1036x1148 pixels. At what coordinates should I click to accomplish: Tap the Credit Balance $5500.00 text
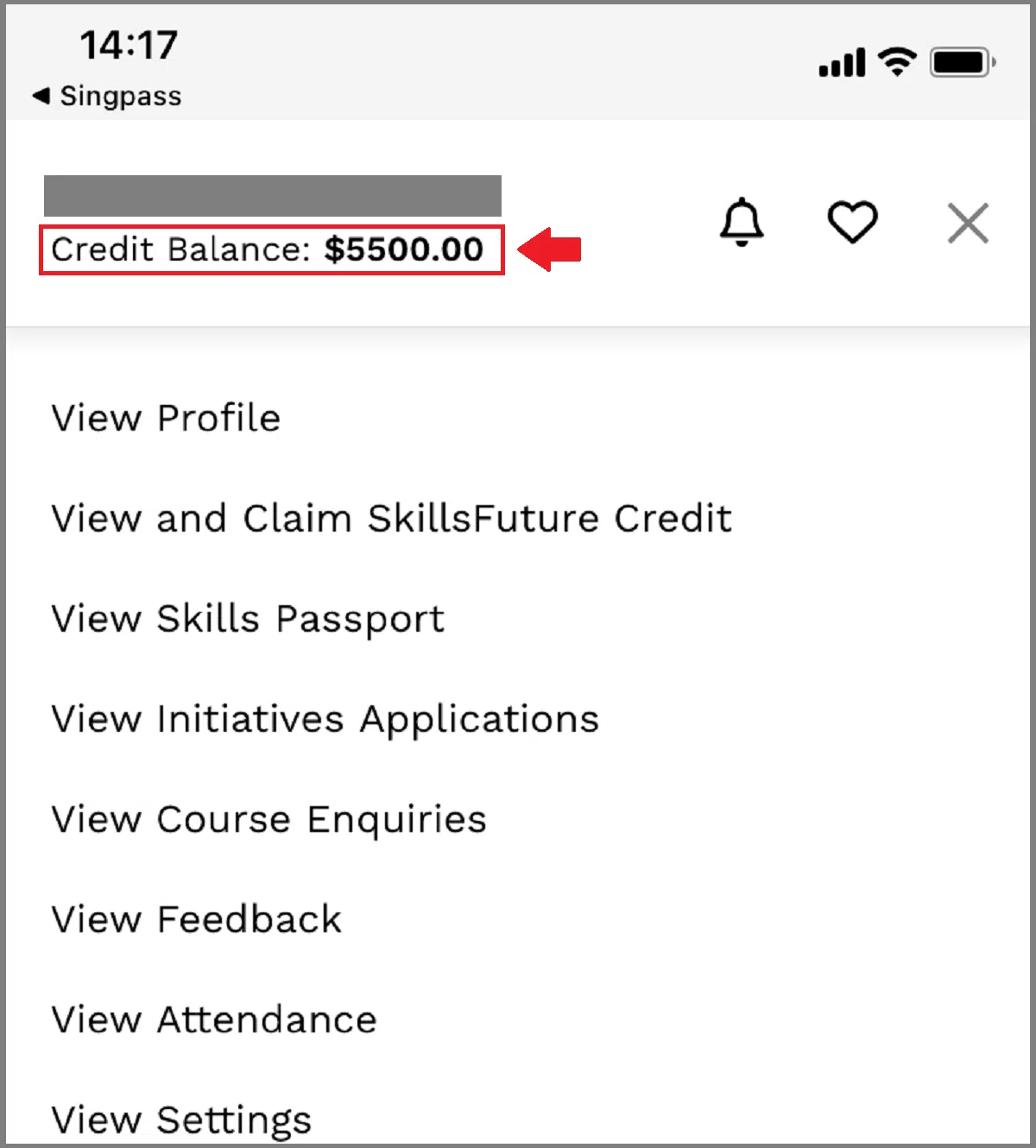pos(268,250)
